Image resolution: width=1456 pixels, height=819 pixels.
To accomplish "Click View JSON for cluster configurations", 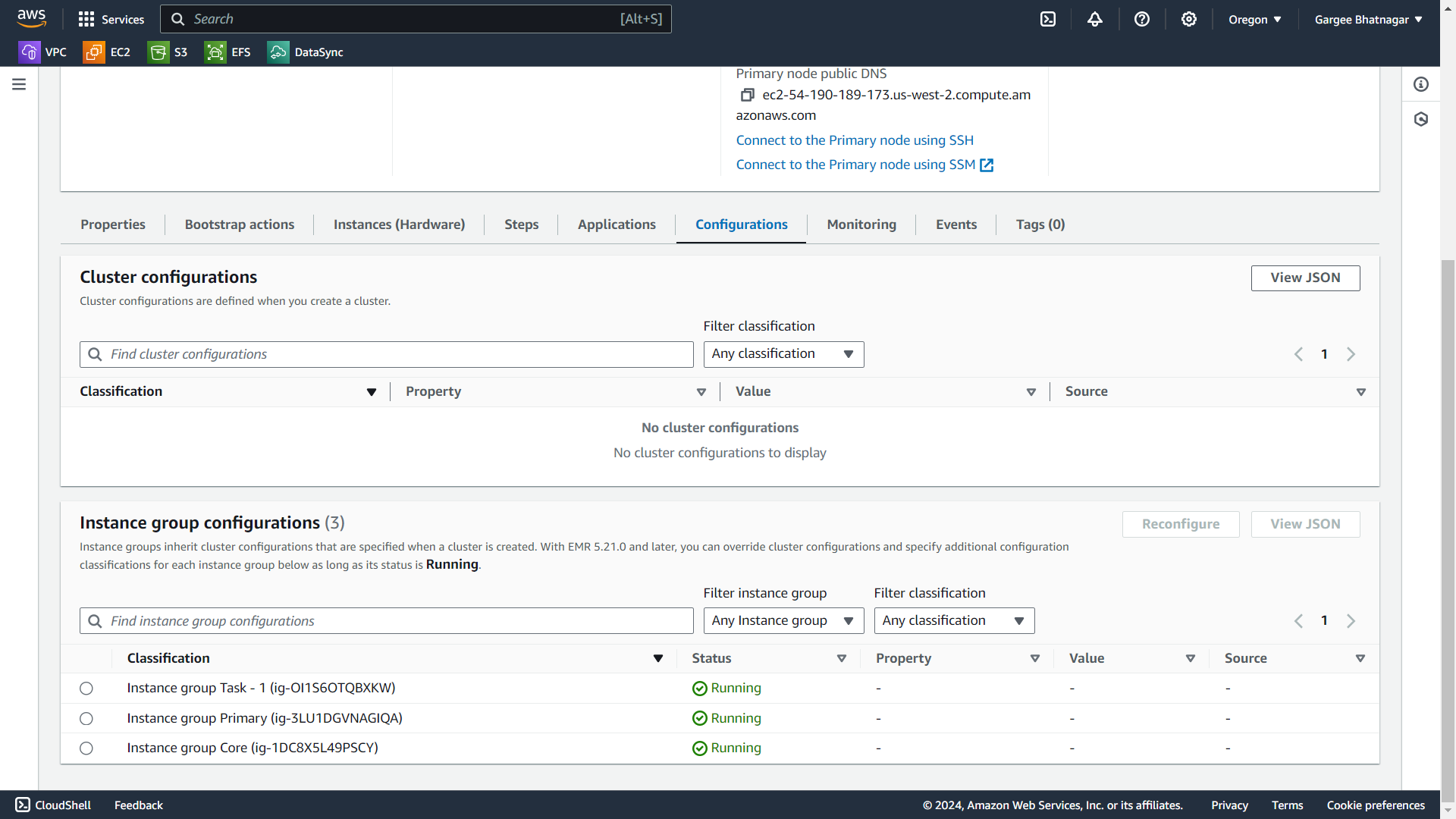I will 1305,278.
